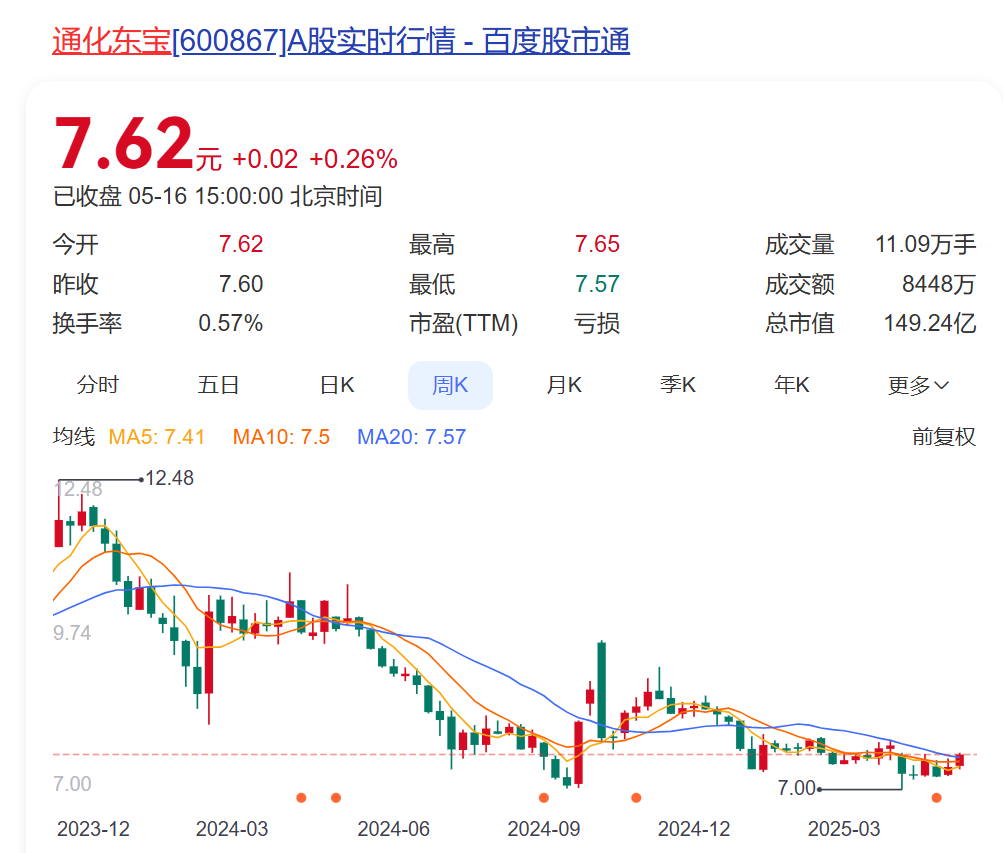Click the MA5: 7.41 indicator label
Screen dimensions: 1003x853
(x=157, y=437)
